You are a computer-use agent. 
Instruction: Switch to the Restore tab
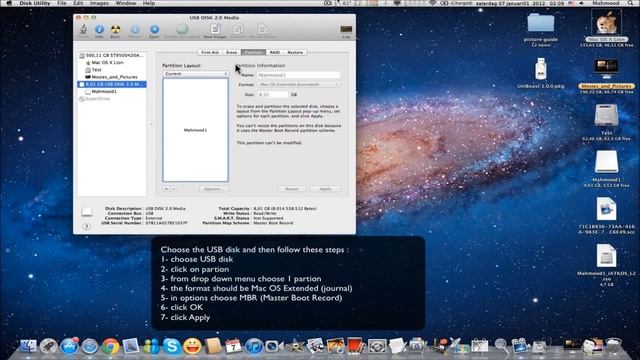(x=295, y=53)
